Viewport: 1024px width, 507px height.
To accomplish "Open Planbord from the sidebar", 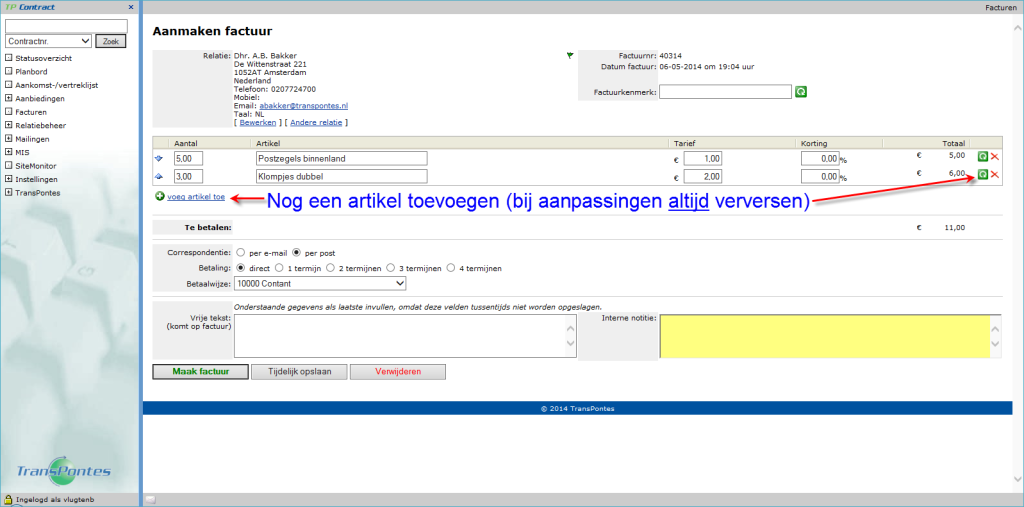I will click(30, 72).
